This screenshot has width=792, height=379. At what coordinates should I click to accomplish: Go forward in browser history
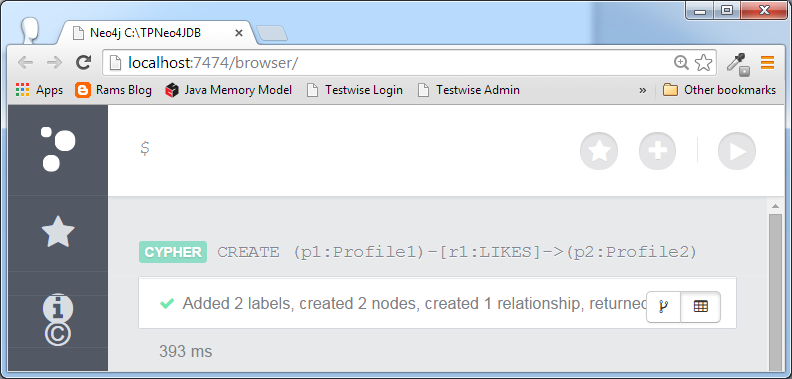pos(54,63)
